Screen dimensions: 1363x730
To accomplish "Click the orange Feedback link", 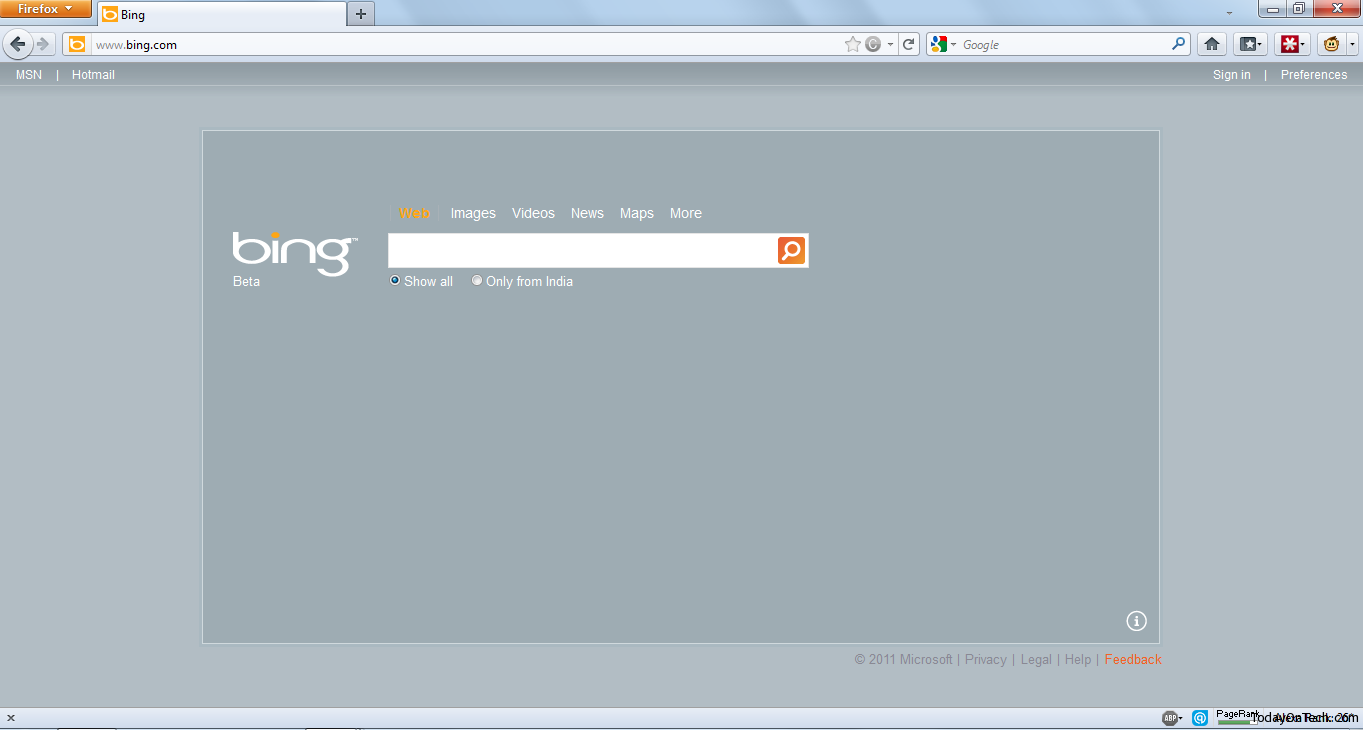I will click(1133, 660).
